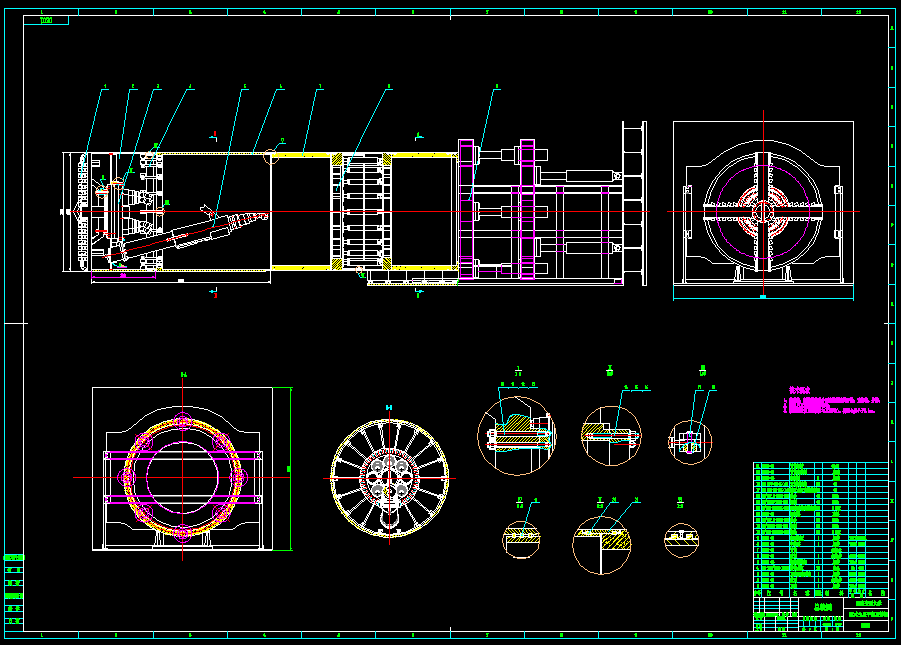Viewport: 901px width, 645px height.
Task: Select balloon number 7 leader label
Action: 320,87
